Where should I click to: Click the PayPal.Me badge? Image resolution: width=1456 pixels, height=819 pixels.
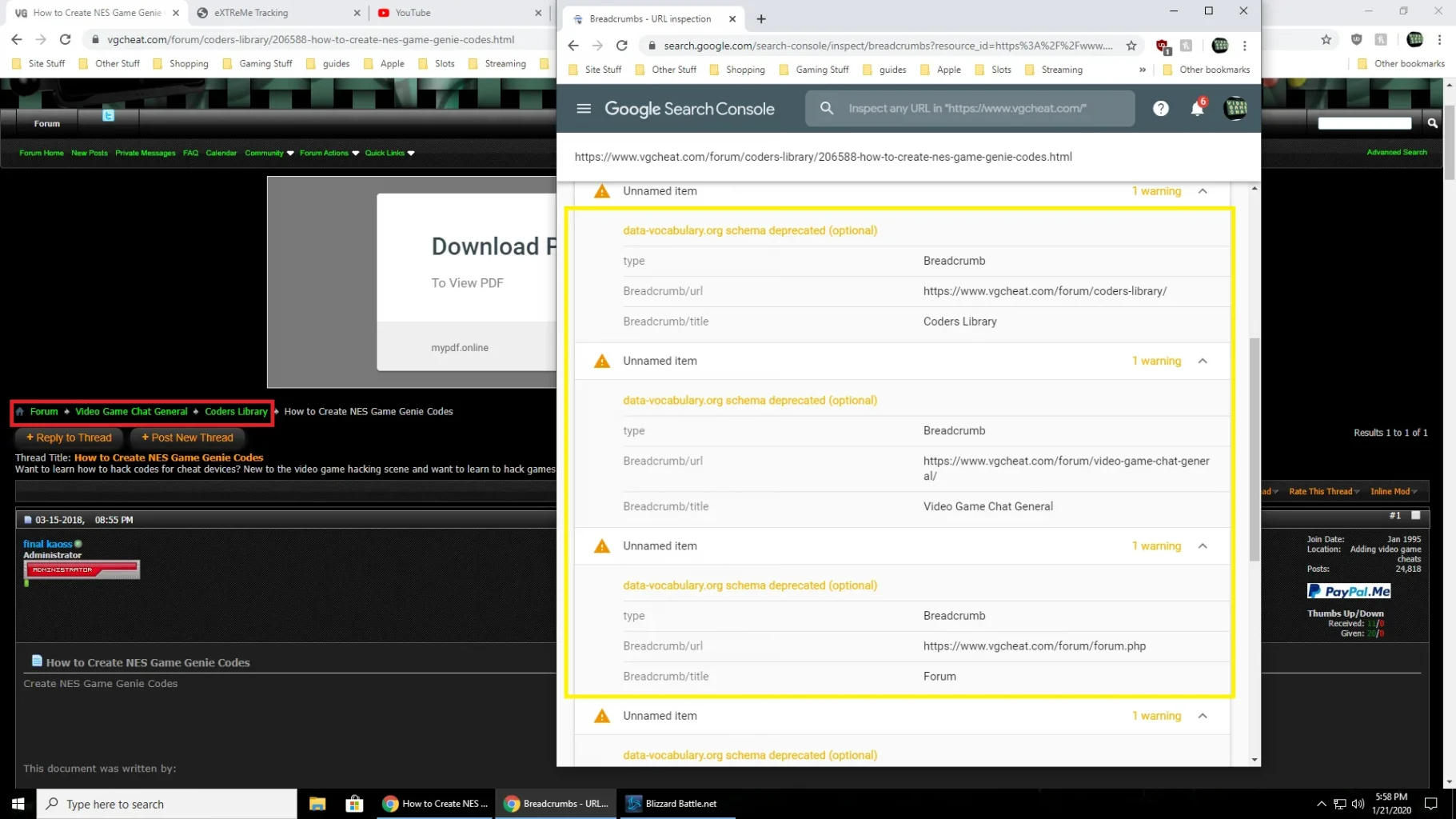pyautogui.click(x=1348, y=591)
